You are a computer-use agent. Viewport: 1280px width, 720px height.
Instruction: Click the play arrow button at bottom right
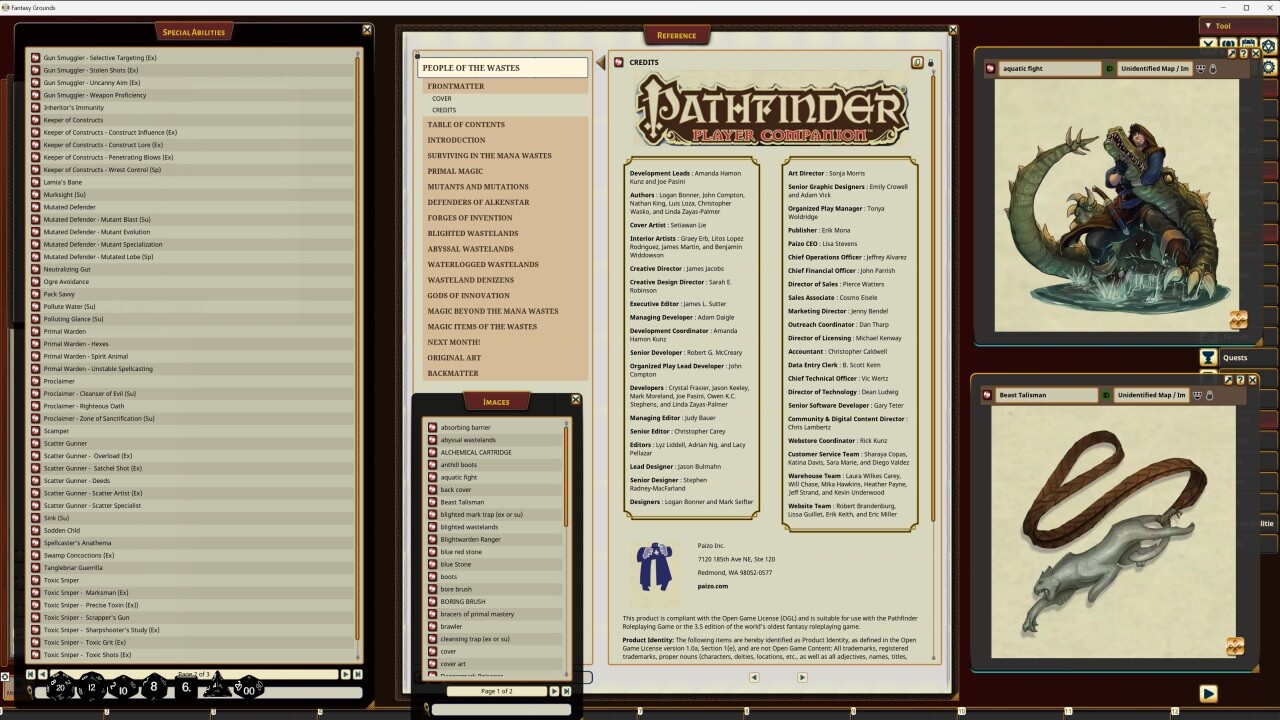(1208, 693)
